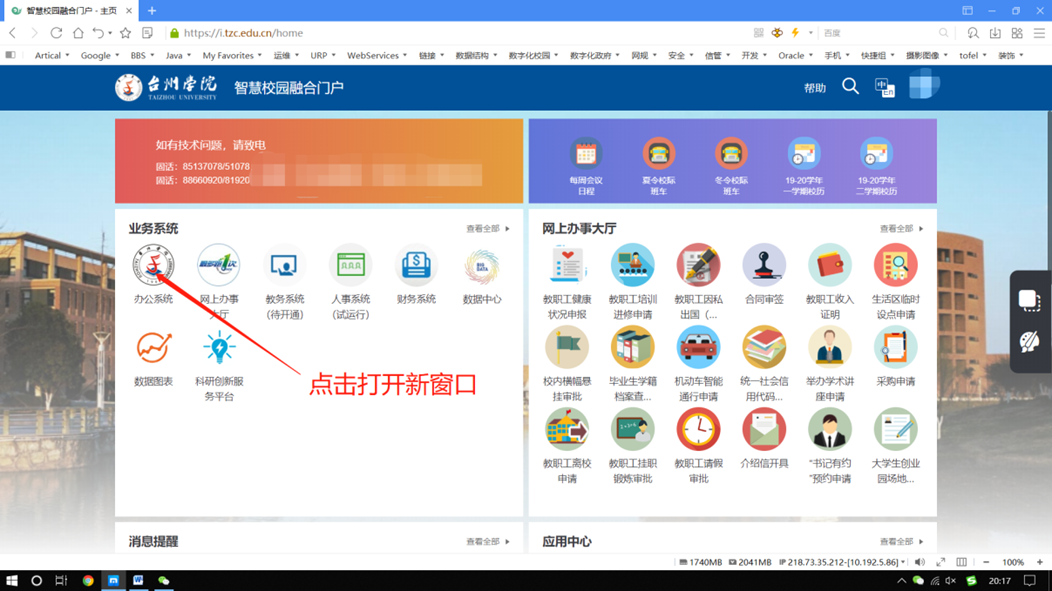Click the search magnifier in the portal header
Image resolution: width=1052 pixels, height=591 pixels.
[850, 87]
